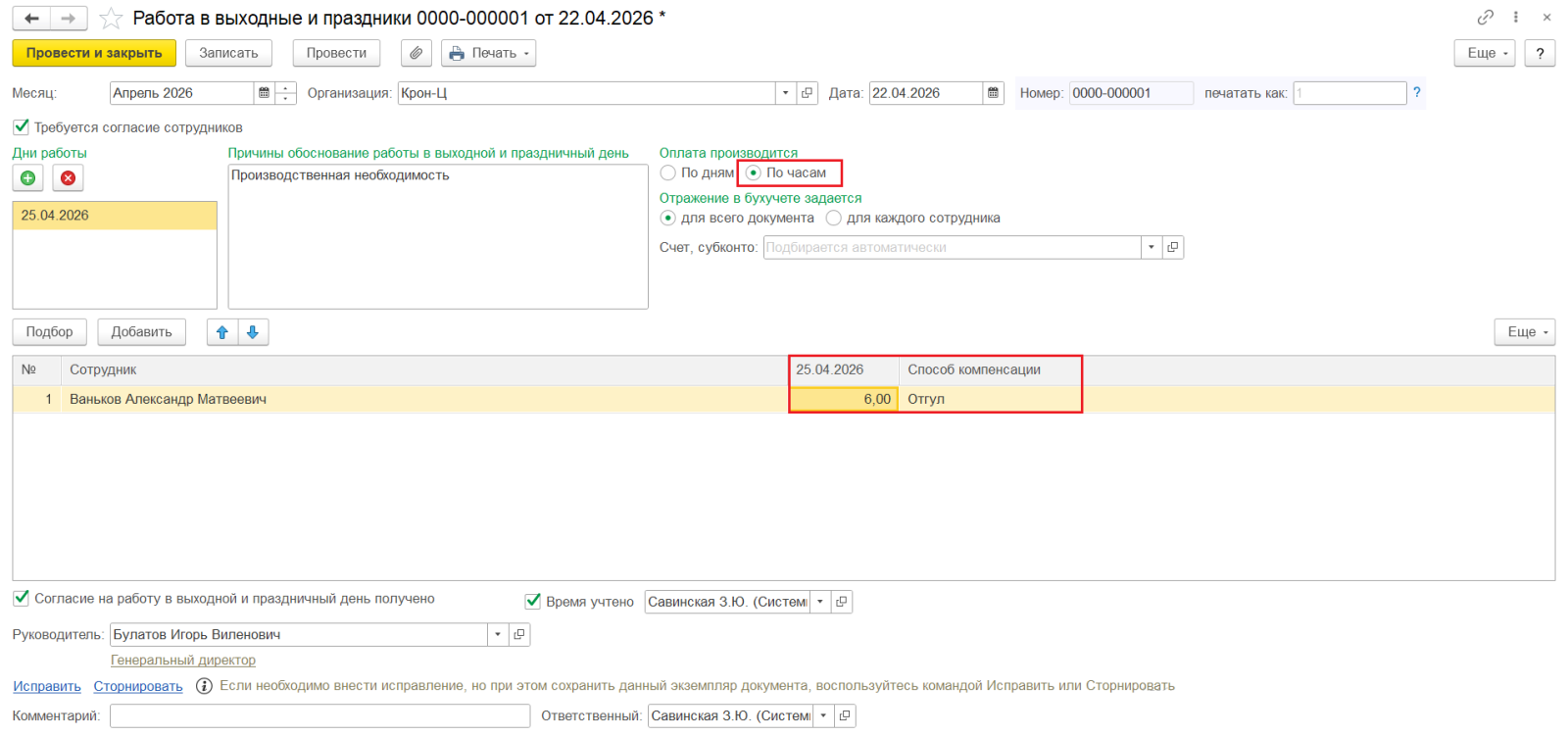Open the calendar for the Дата field
The height and width of the screenshot is (736, 1568).
993,93
